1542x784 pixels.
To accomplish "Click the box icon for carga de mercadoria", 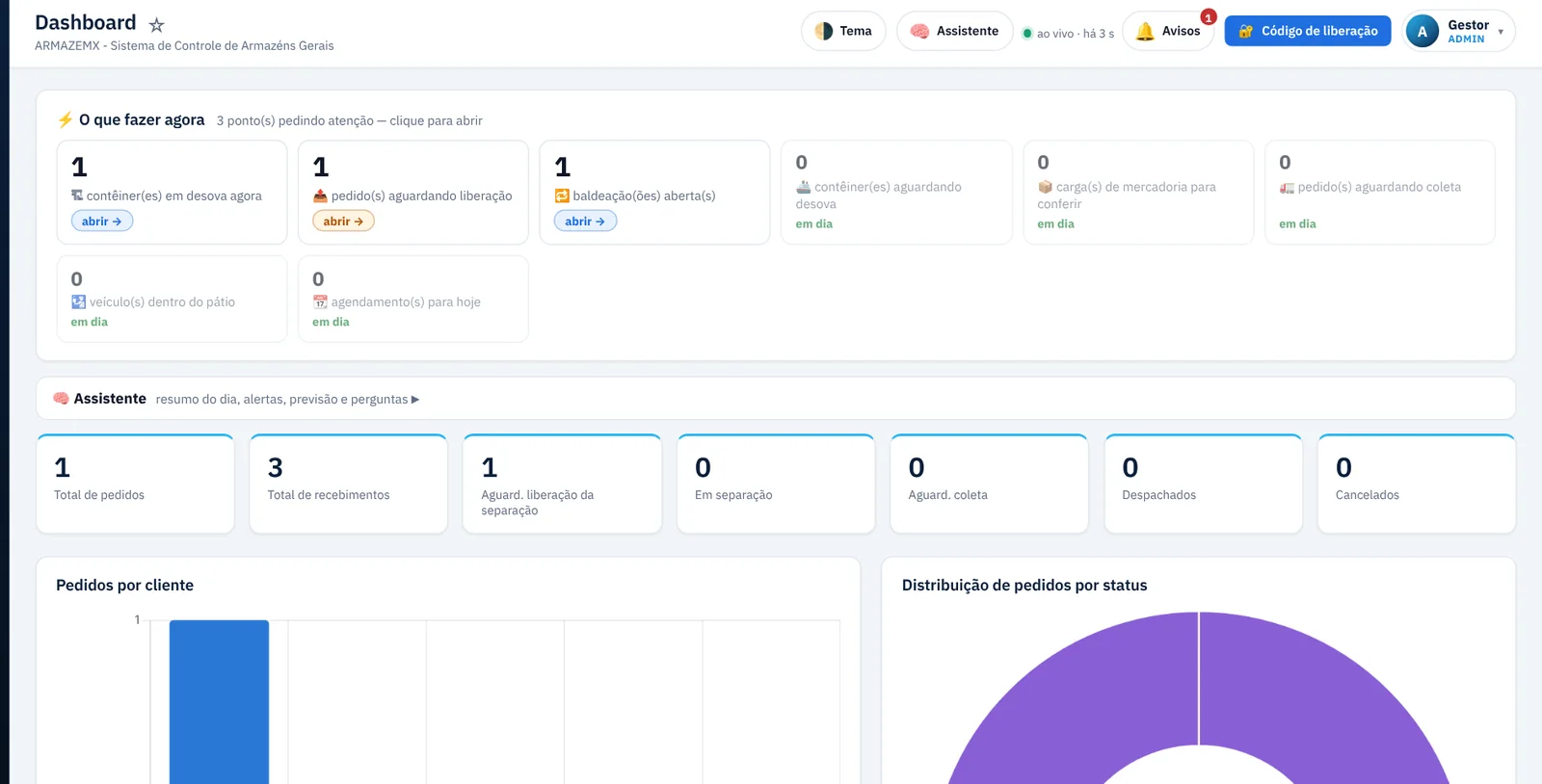I will click(x=1045, y=187).
